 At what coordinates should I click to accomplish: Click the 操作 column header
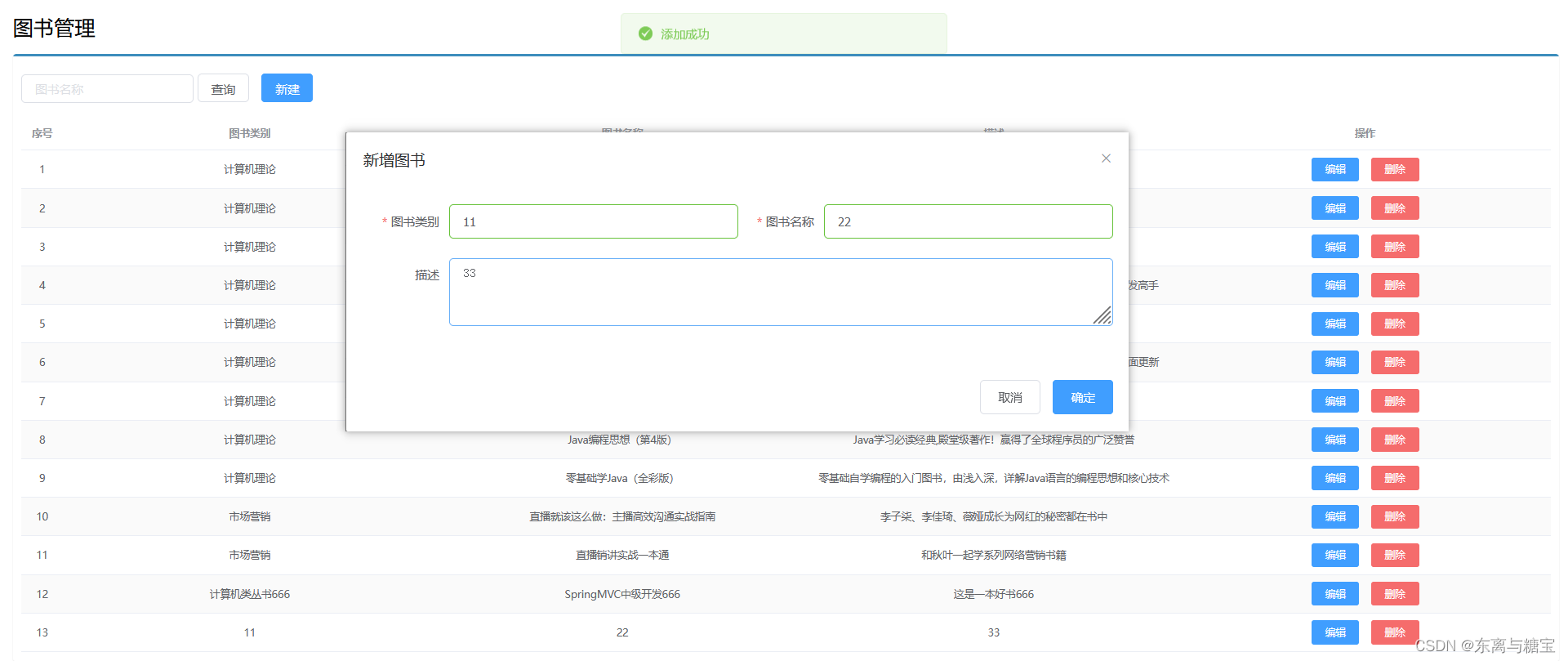pyautogui.click(x=1365, y=133)
